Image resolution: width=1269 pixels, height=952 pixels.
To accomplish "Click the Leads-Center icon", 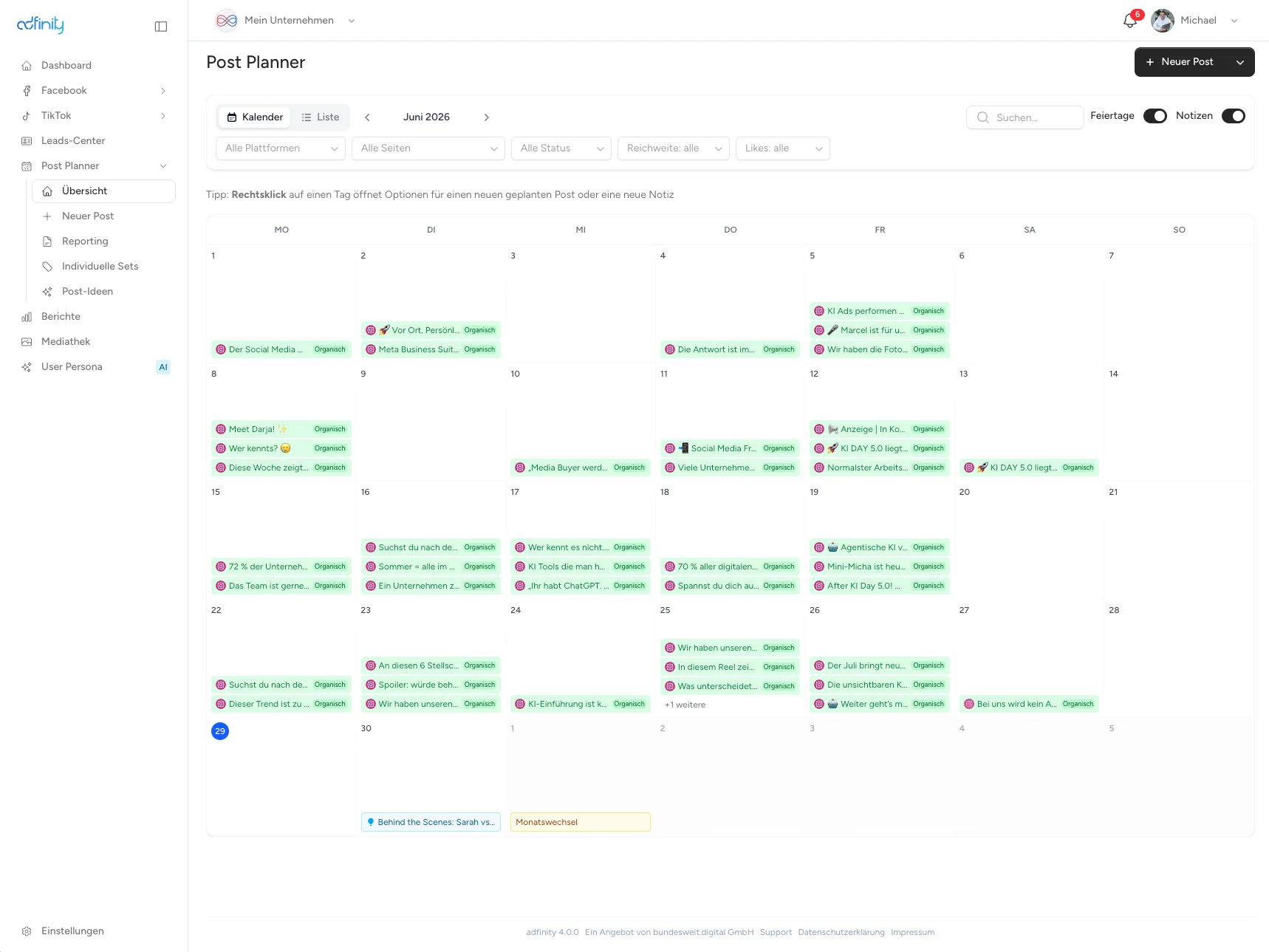I will (27, 141).
